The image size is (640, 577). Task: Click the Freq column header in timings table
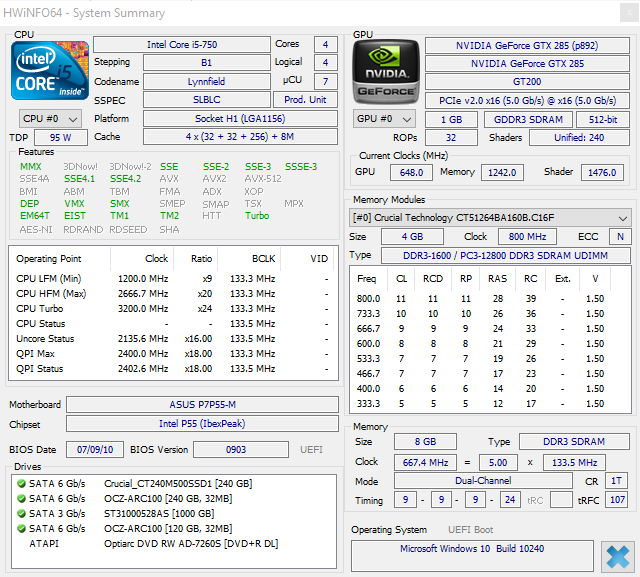tap(367, 279)
